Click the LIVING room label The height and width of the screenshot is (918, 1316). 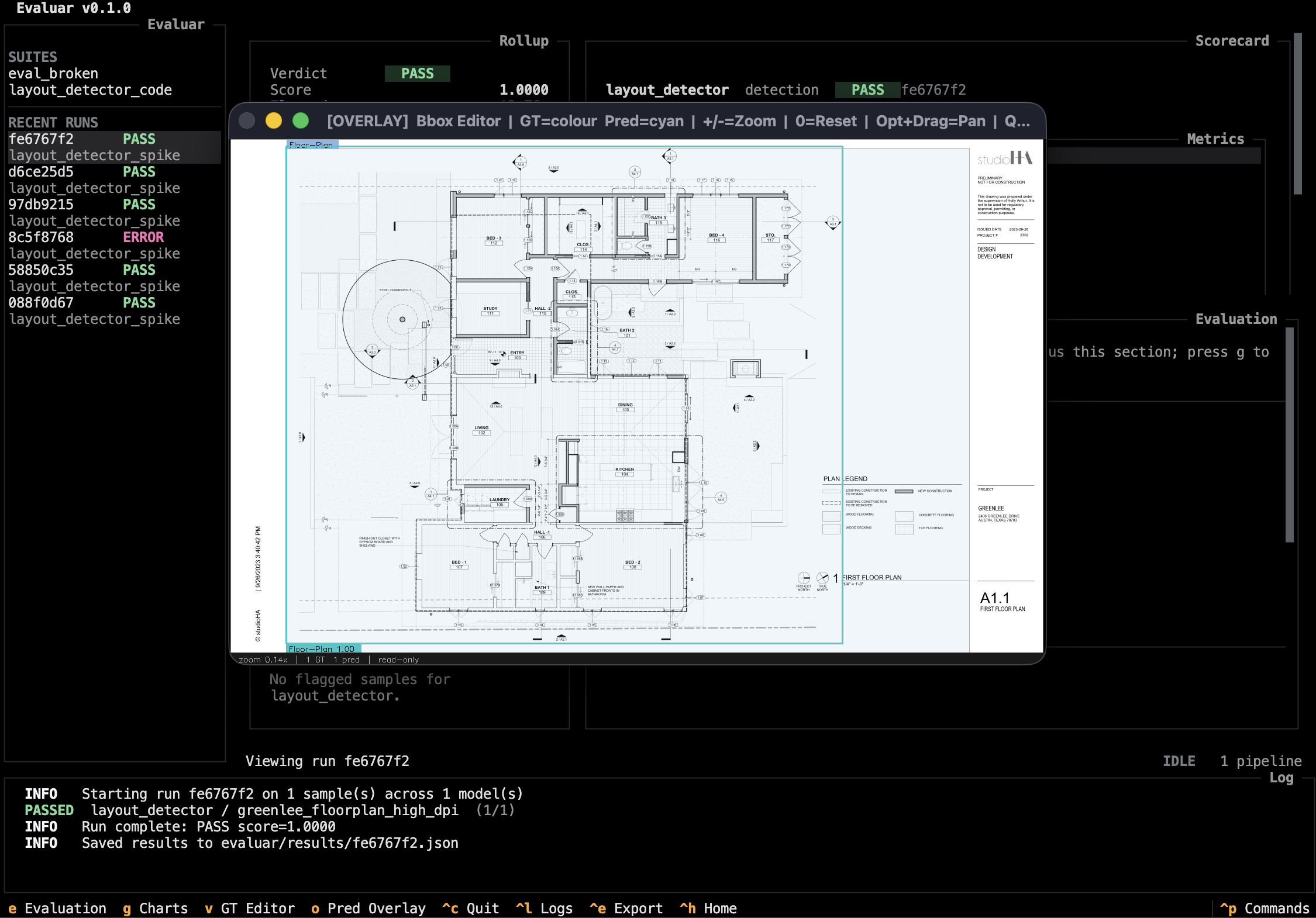pyautogui.click(x=481, y=427)
